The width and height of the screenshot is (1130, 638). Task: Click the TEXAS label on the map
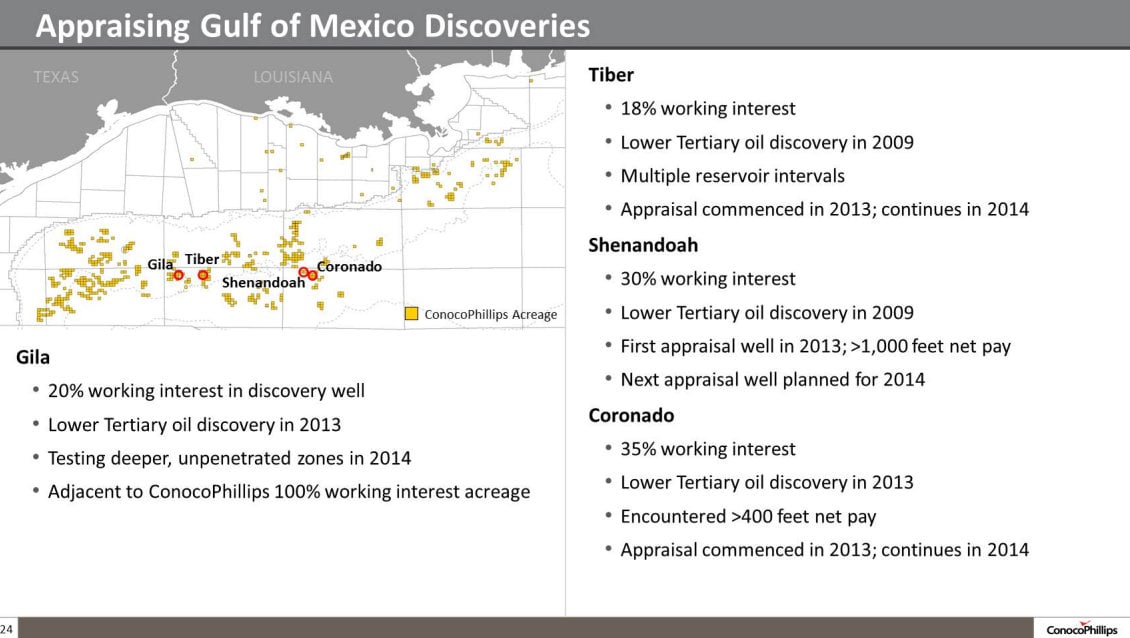point(56,77)
